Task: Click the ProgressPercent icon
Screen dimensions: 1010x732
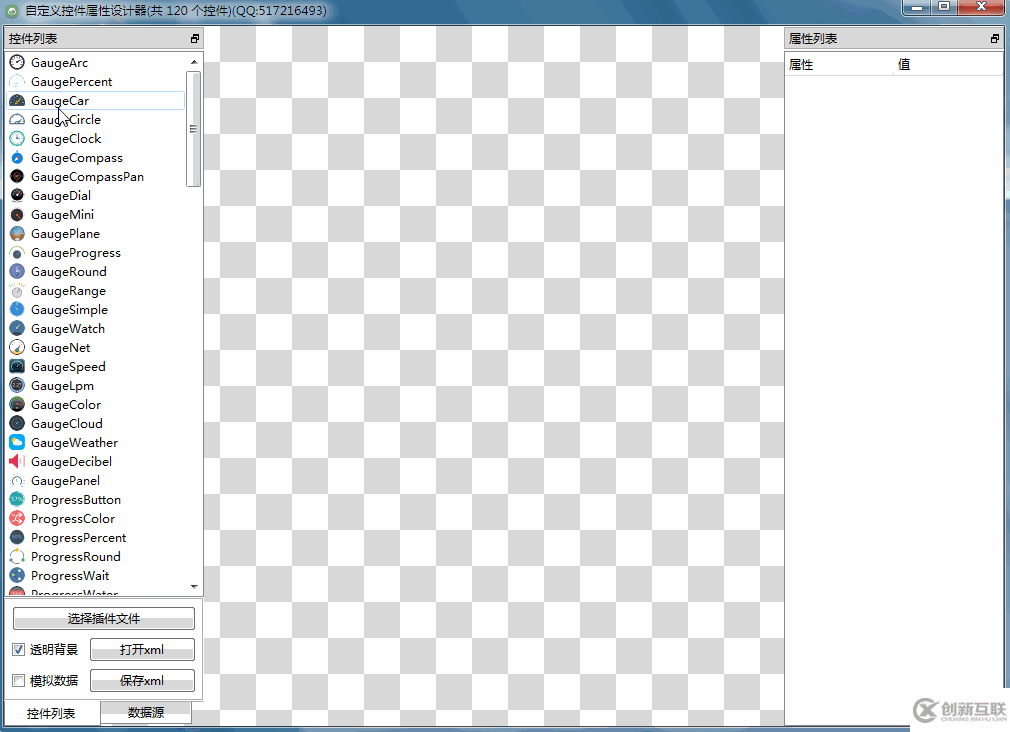Action: [x=17, y=538]
